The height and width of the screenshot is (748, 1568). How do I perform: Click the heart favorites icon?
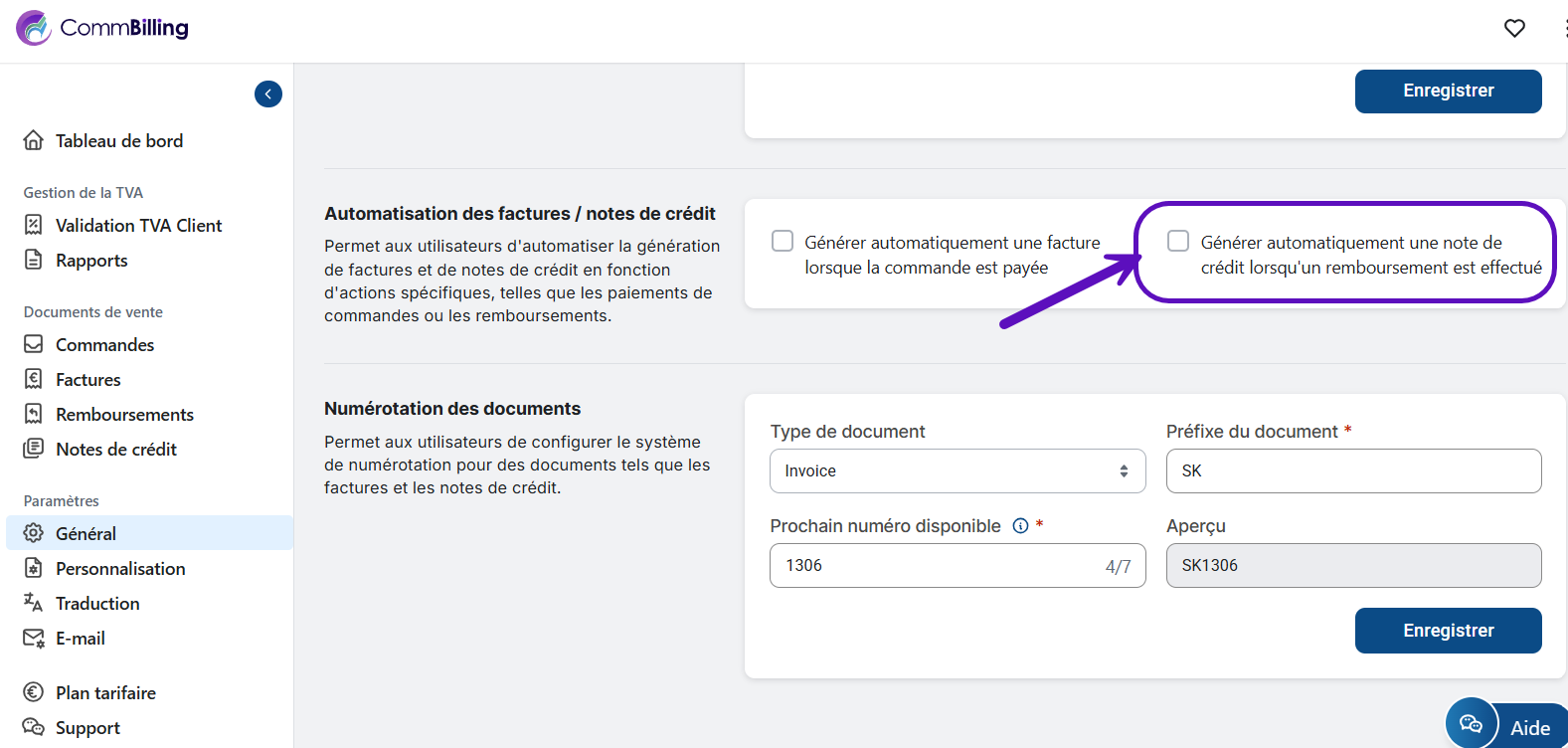(x=1514, y=28)
